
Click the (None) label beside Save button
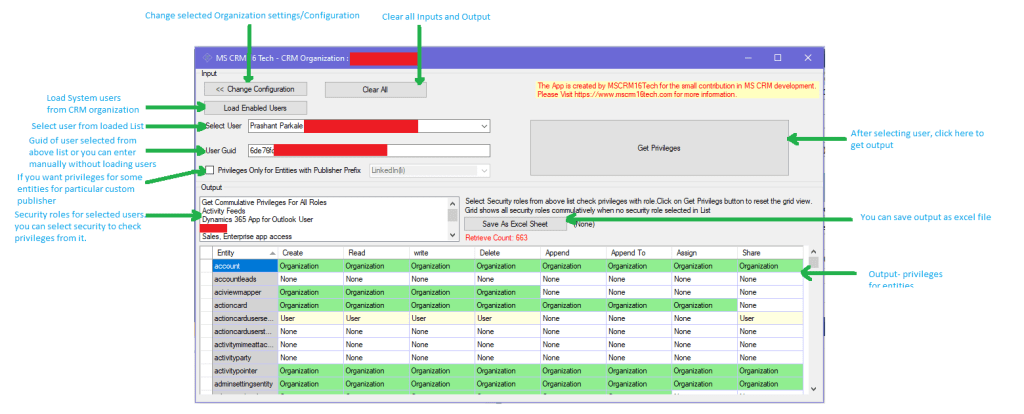pos(583,224)
